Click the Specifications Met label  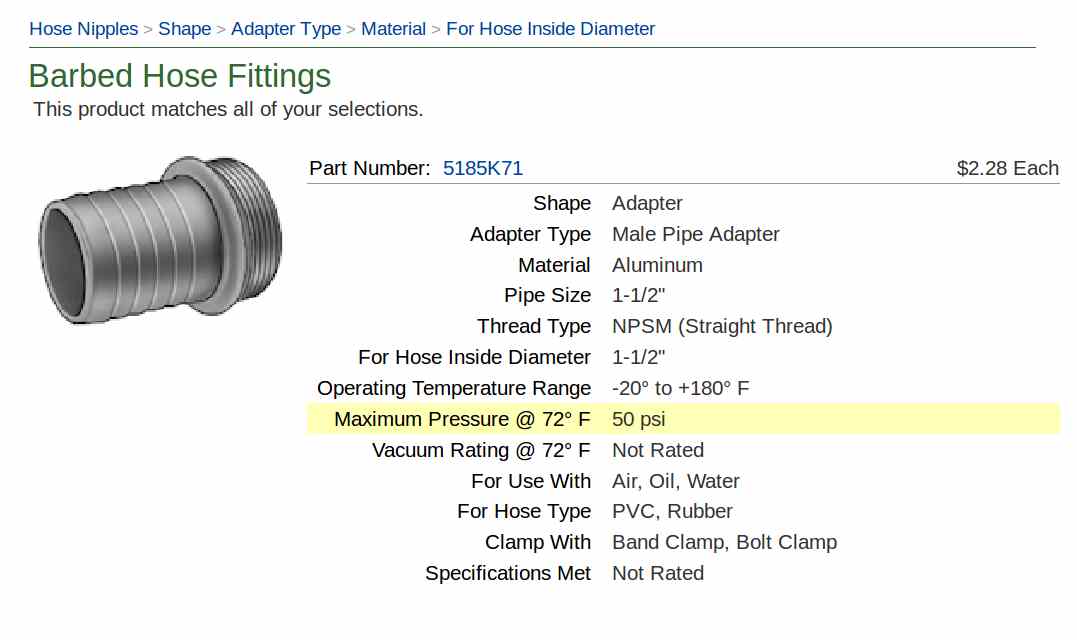point(508,573)
